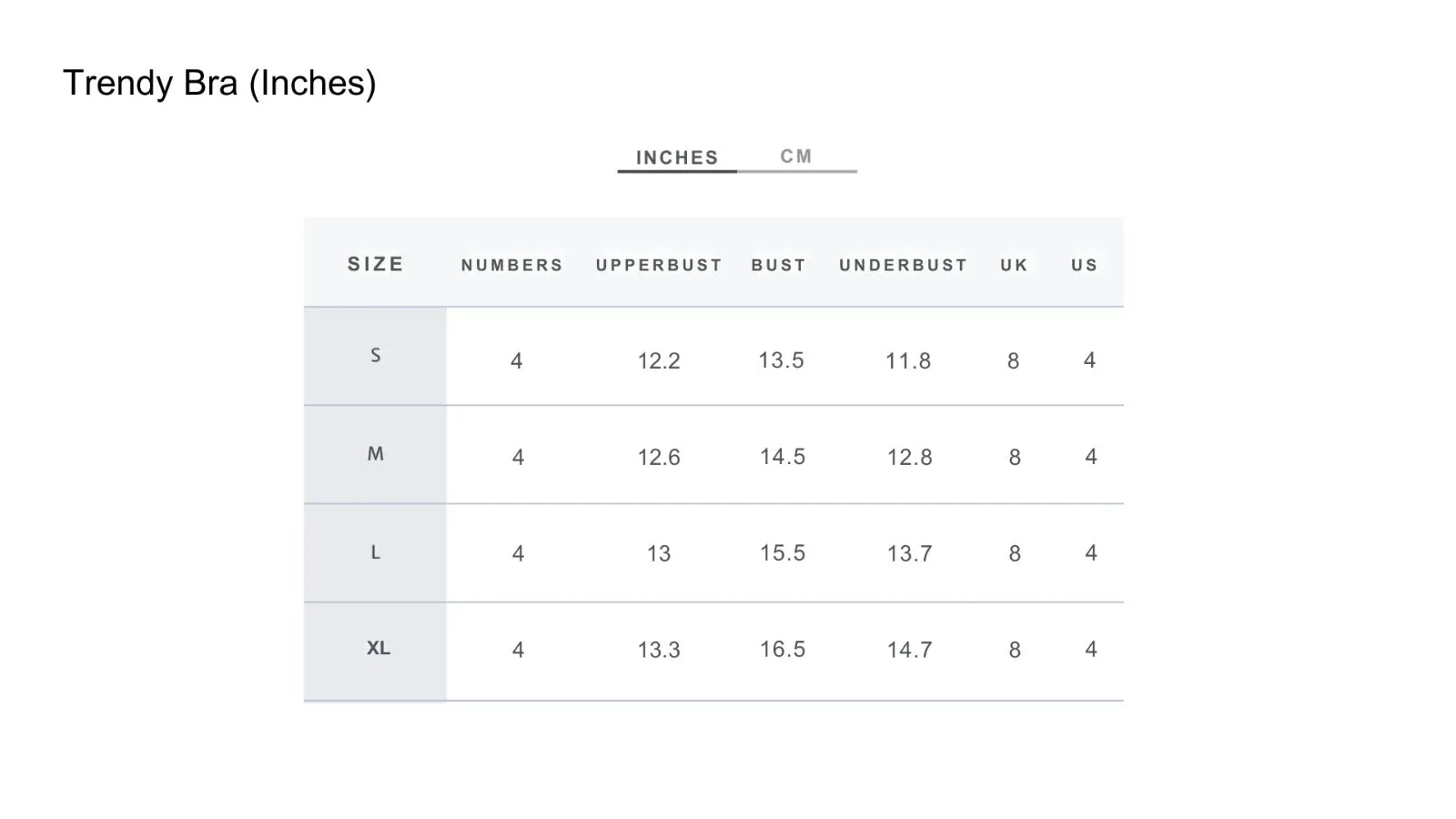Viewport: 1456px width, 819px height.
Task: Click the 13.7 underbust value
Action: tap(910, 553)
